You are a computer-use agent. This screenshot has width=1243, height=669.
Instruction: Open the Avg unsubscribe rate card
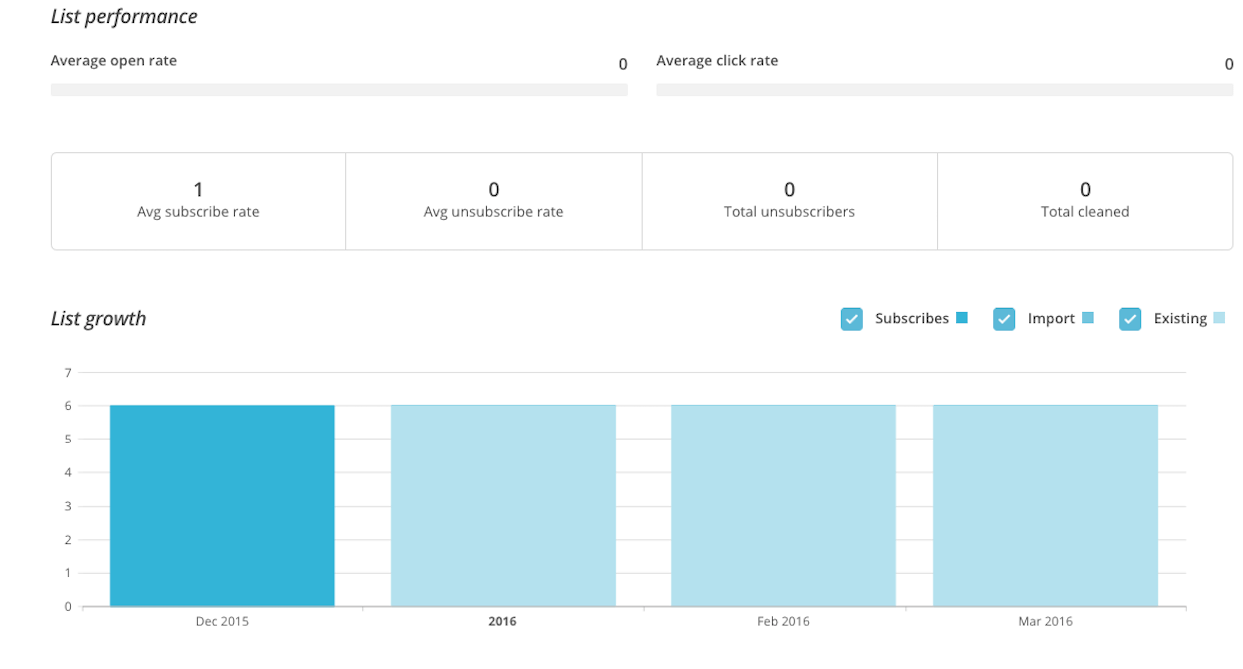493,201
